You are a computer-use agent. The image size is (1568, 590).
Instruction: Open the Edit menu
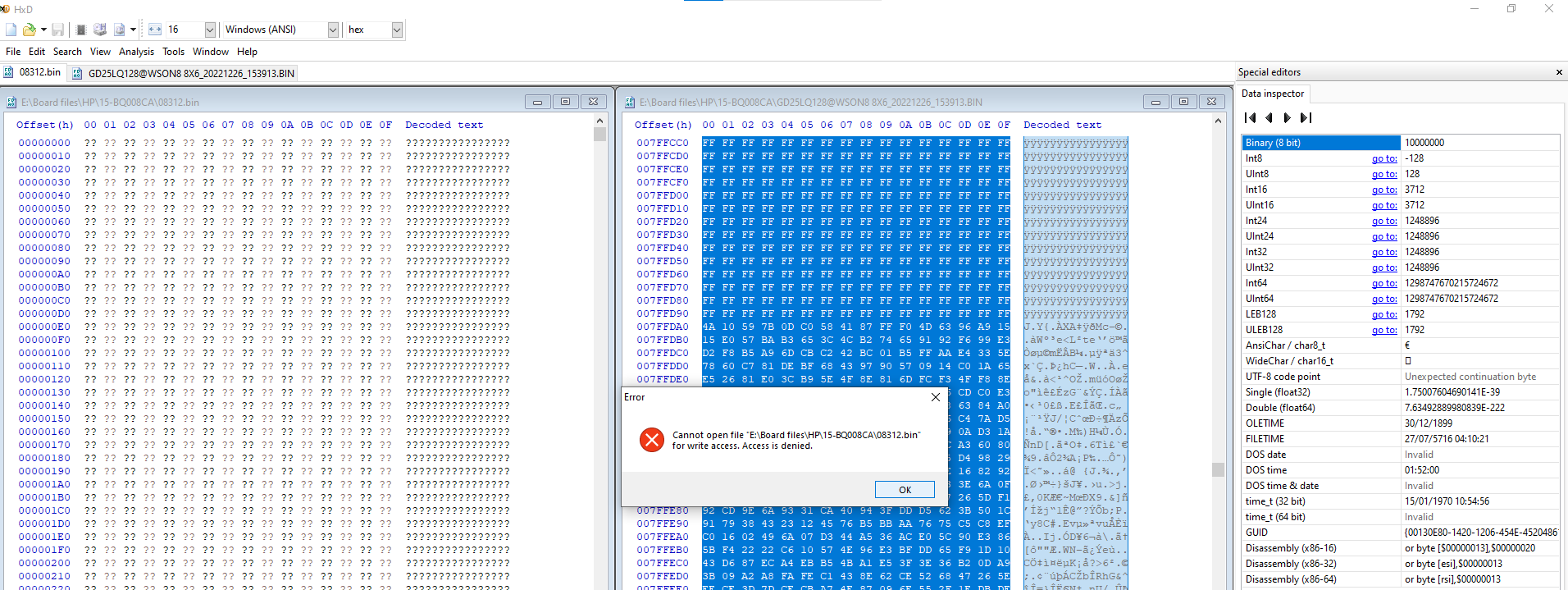(x=37, y=52)
